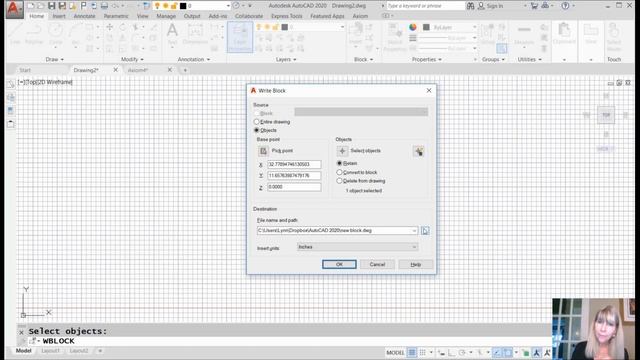This screenshot has width=640, height=360.
Task: Click the Sign In link
Action: pyautogui.click(x=495, y=6)
